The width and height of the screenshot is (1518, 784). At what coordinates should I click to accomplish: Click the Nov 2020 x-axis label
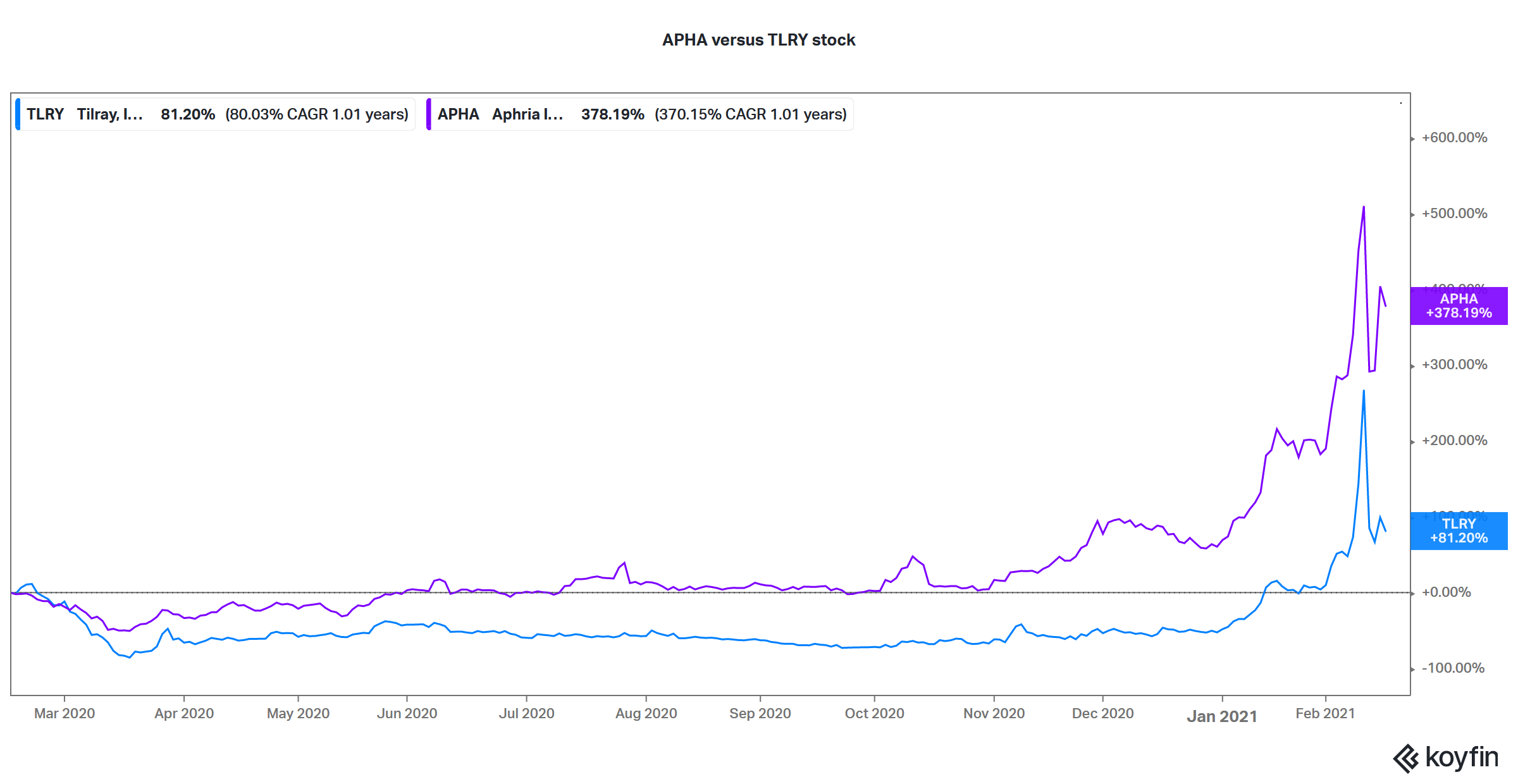point(994,714)
